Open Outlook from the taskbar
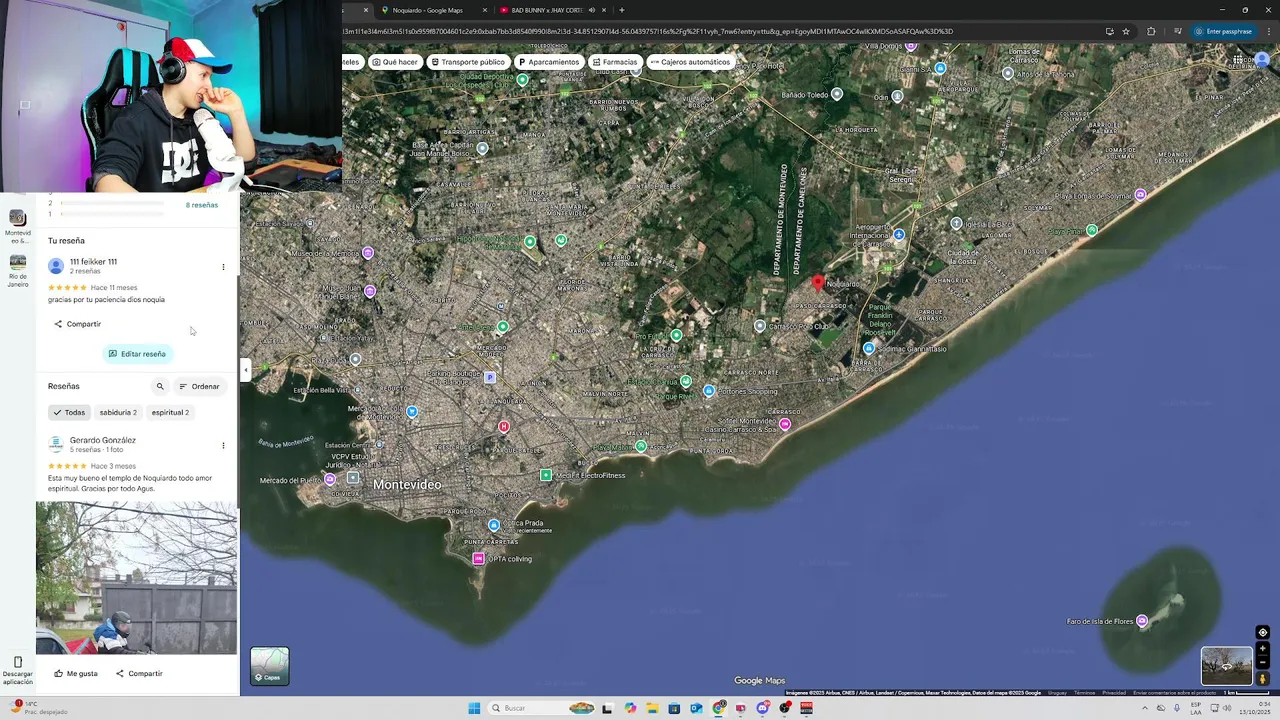The height and width of the screenshot is (720, 1280). pos(696,708)
